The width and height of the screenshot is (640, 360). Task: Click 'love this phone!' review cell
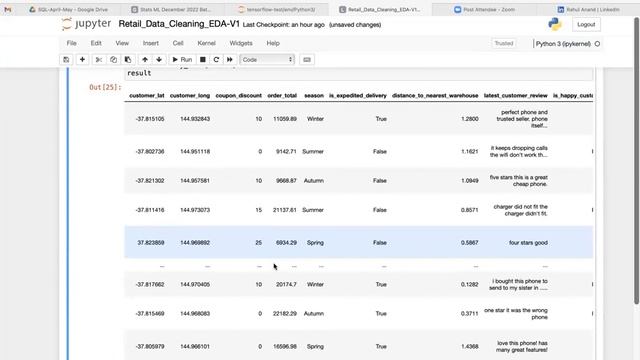click(522, 347)
